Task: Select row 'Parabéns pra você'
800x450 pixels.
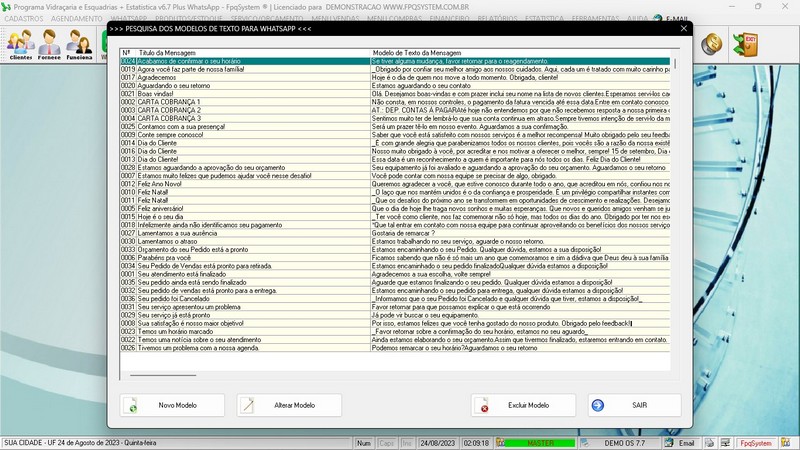Action: [x=395, y=258]
